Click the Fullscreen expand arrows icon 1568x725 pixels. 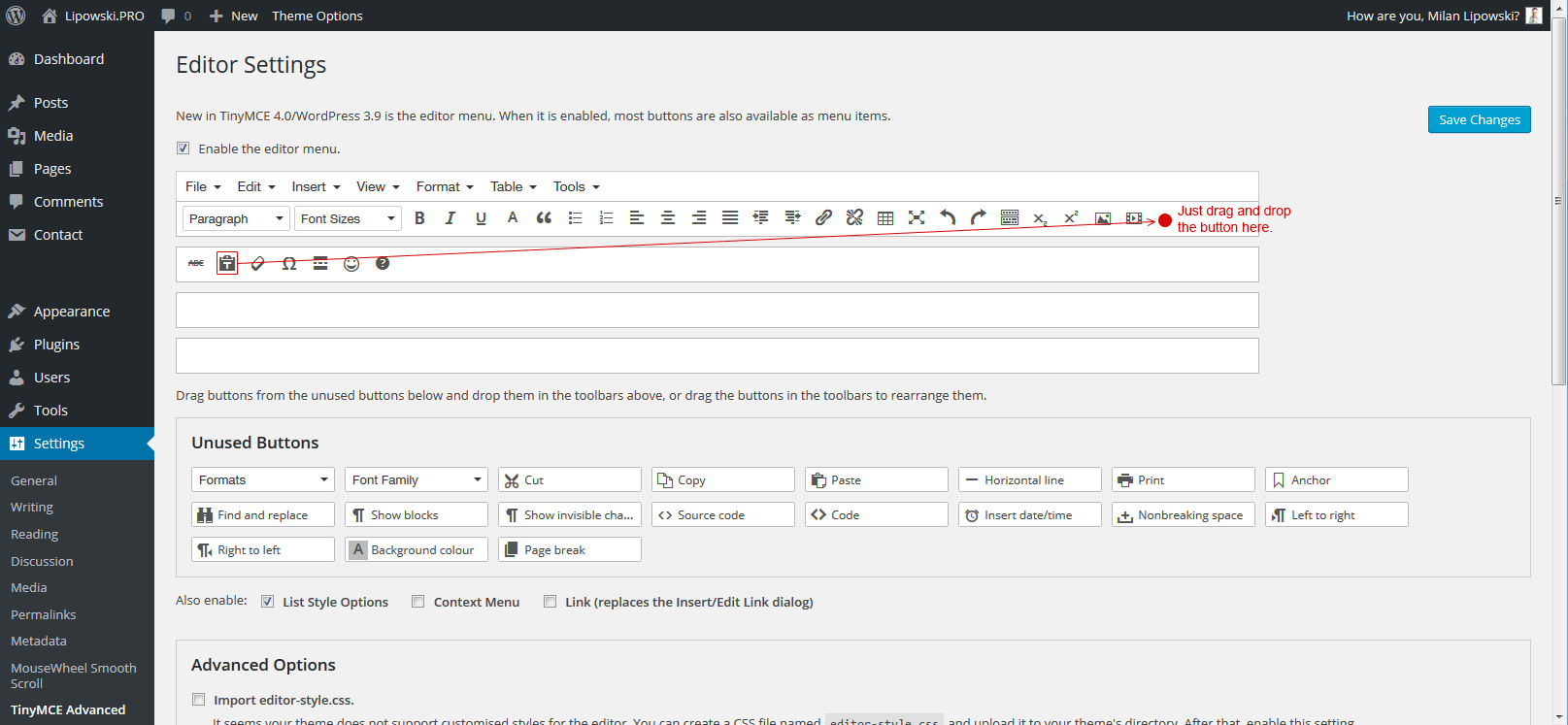tap(917, 218)
